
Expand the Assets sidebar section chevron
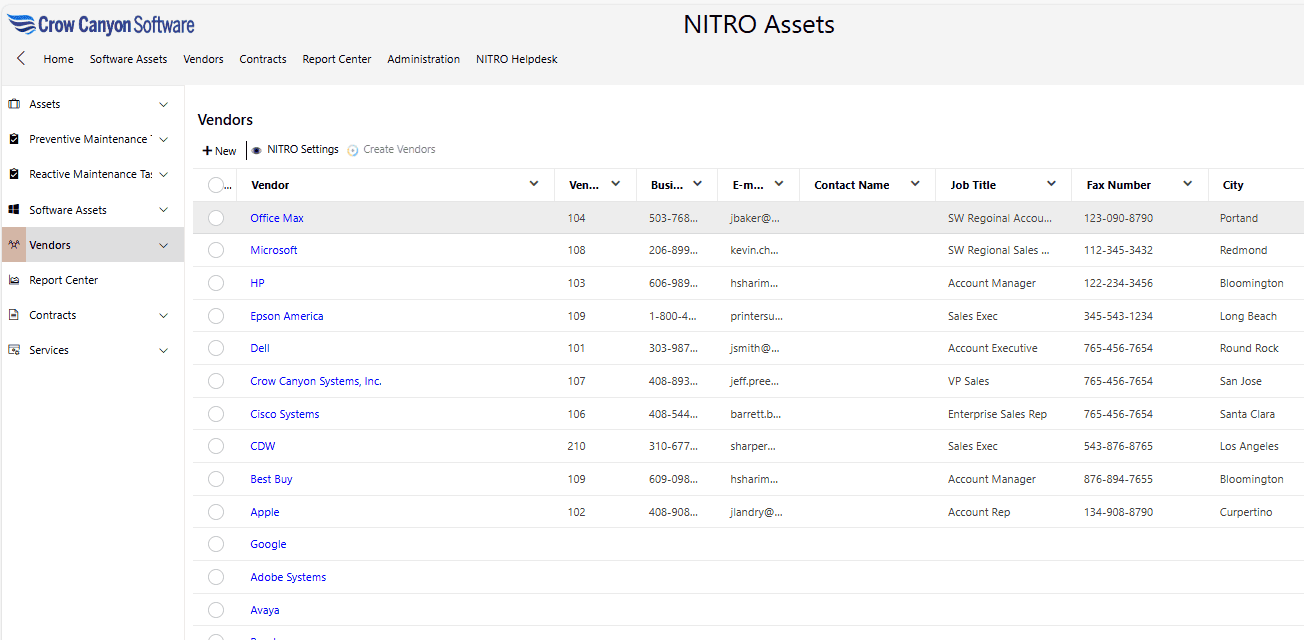(x=164, y=104)
